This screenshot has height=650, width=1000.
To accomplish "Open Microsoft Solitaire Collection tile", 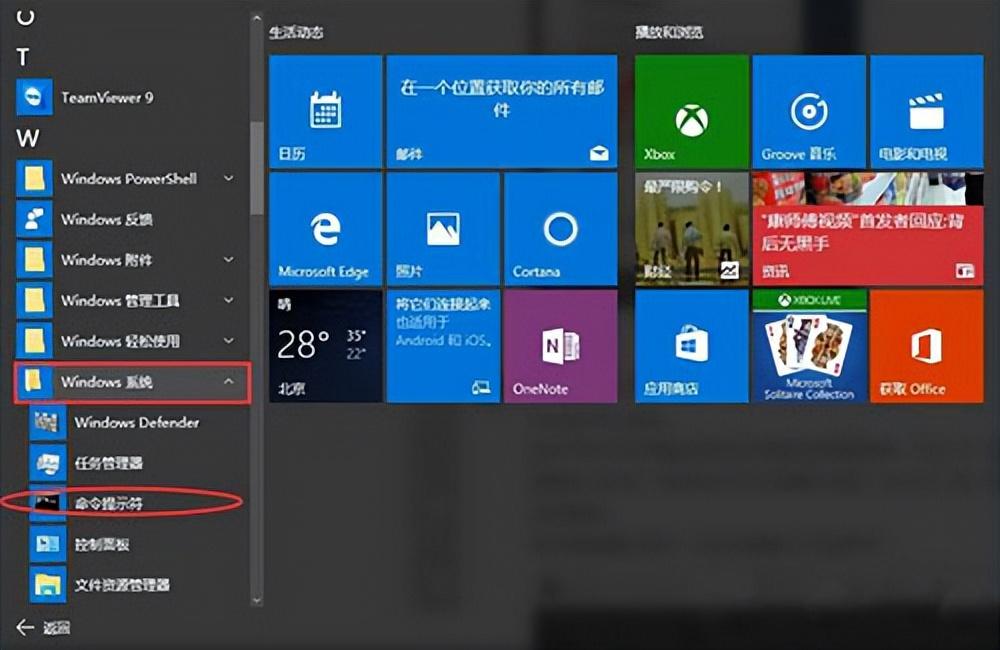I will [x=809, y=346].
